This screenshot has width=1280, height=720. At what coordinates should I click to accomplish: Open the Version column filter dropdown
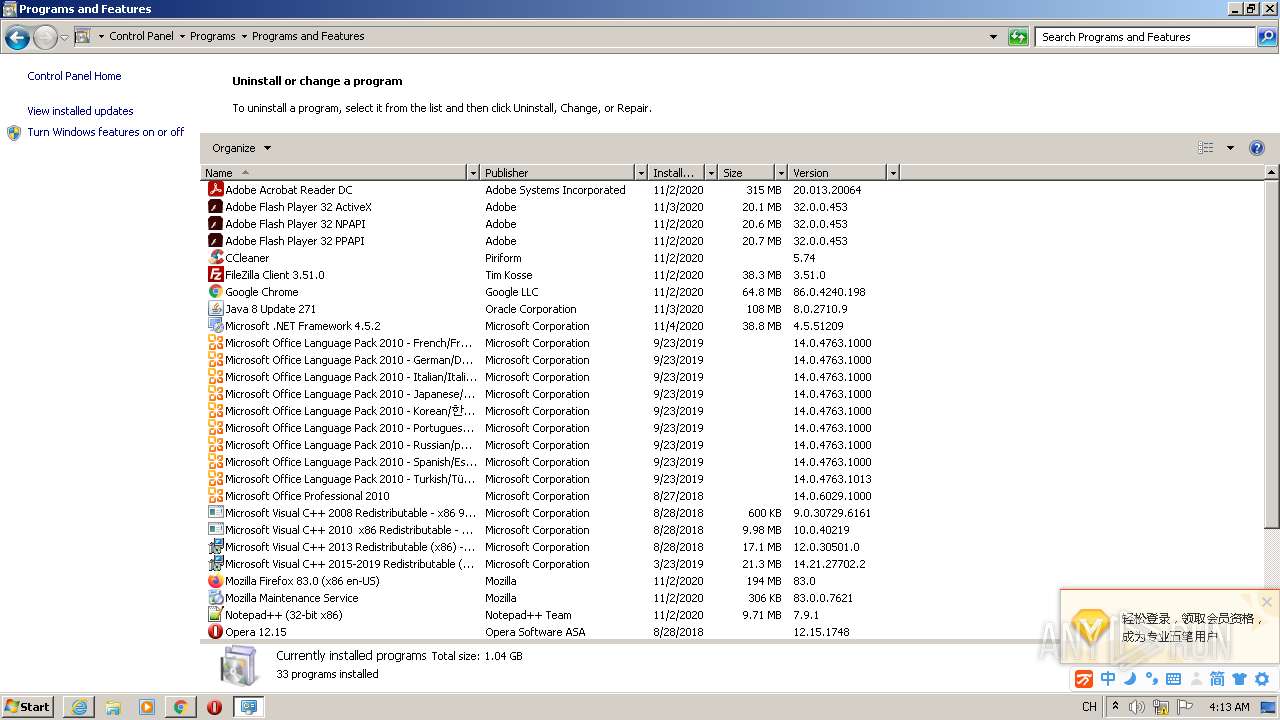[x=893, y=173]
